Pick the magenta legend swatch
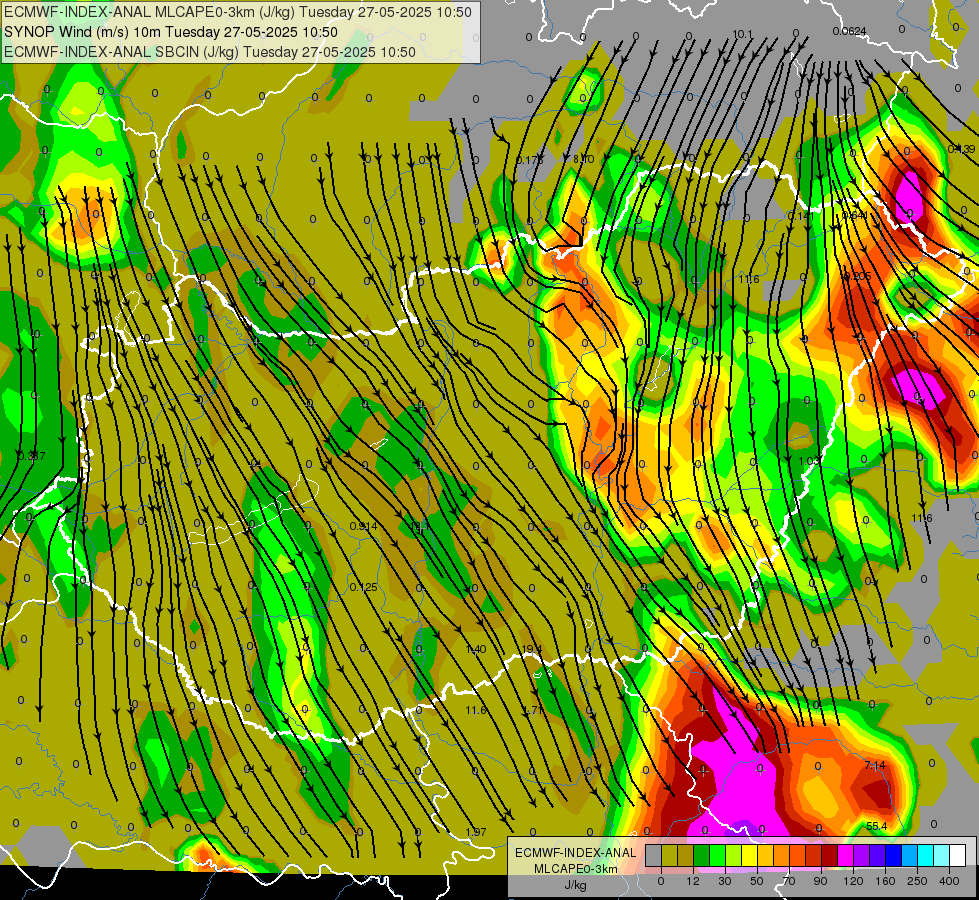The height and width of the screenshot is (900, 979). [x=846, y=855]
